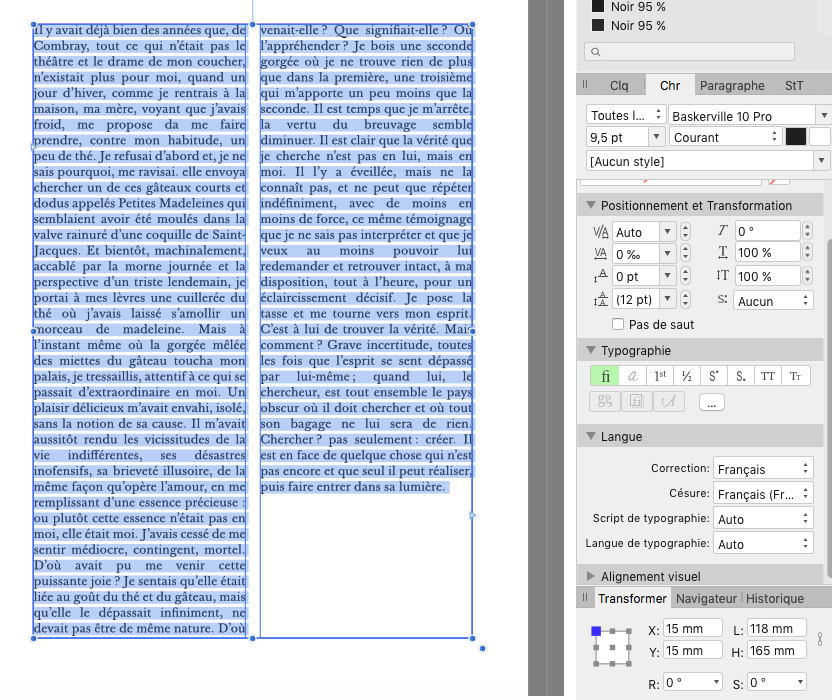Open the Navigateur tab
Image resolution: width=832 pixels, height=700 pixels.
click(706, 599)
